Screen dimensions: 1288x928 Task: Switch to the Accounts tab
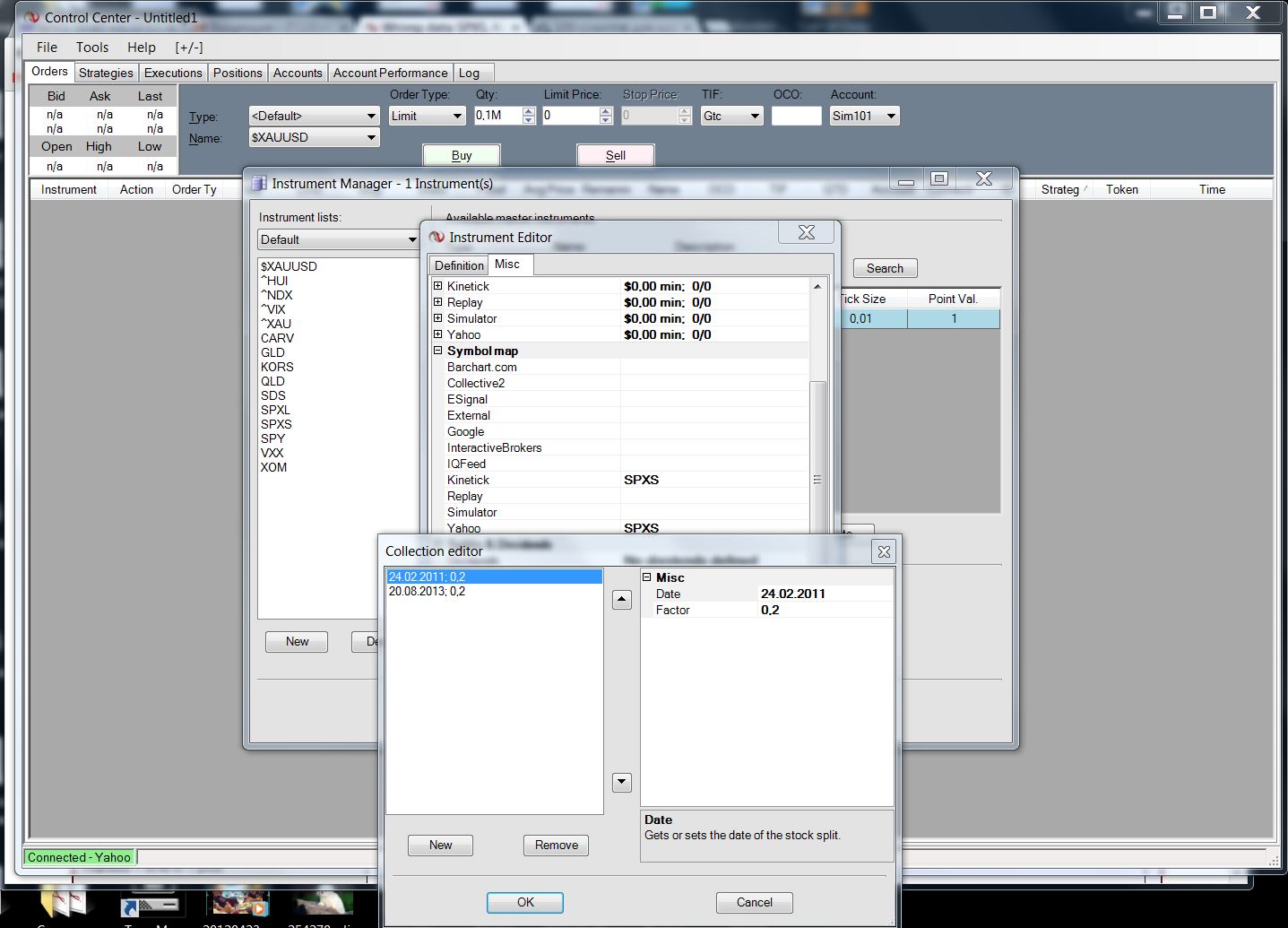tap(298, 73)
